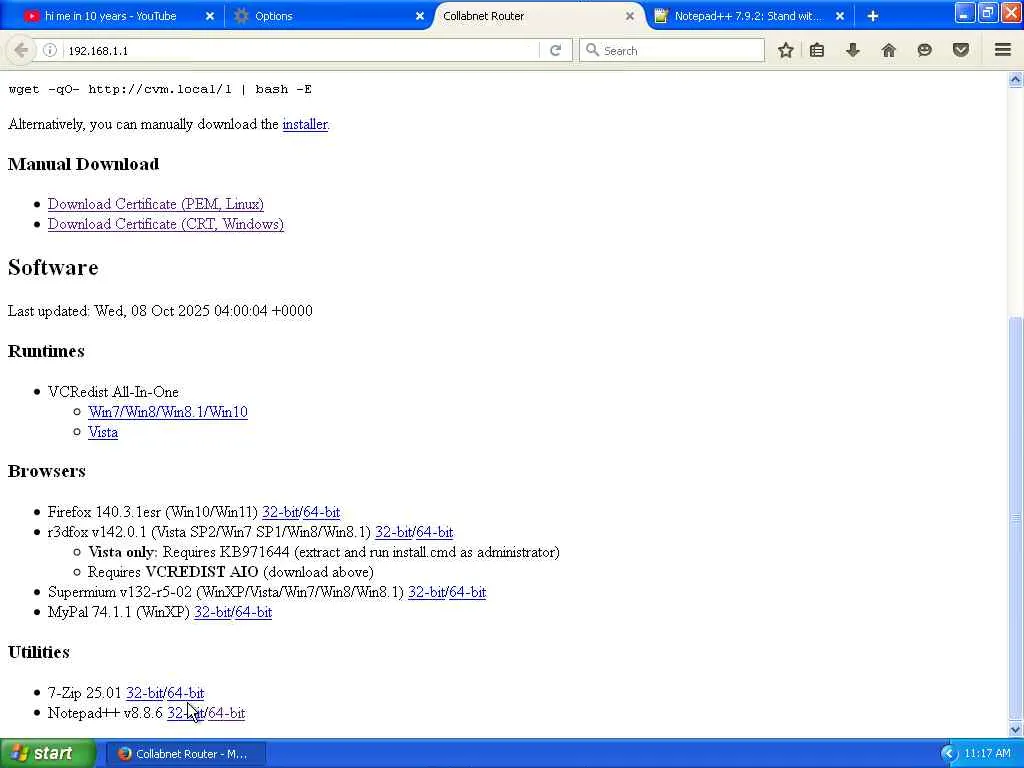Switch to the Notepad++ 7.9.2 tab
This screenshot has width=1024, height=768.
click(748, 16)
